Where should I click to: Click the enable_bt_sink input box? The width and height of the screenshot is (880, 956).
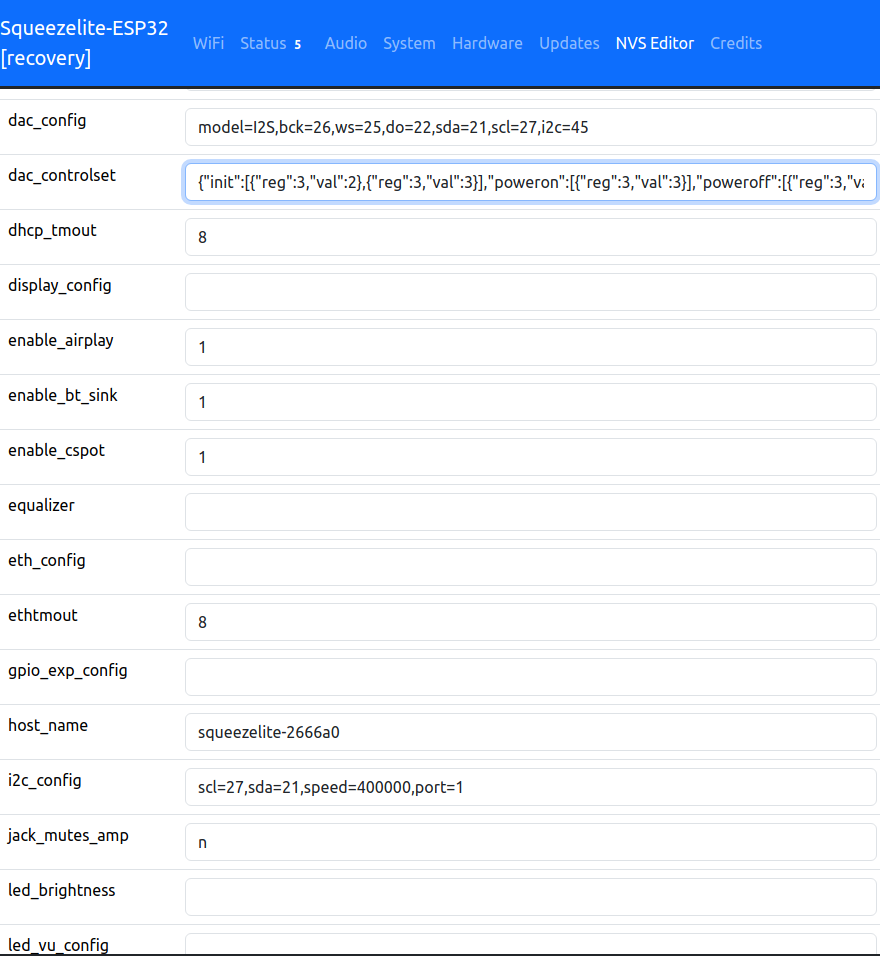pyautogui.click(x=530, y=402)
